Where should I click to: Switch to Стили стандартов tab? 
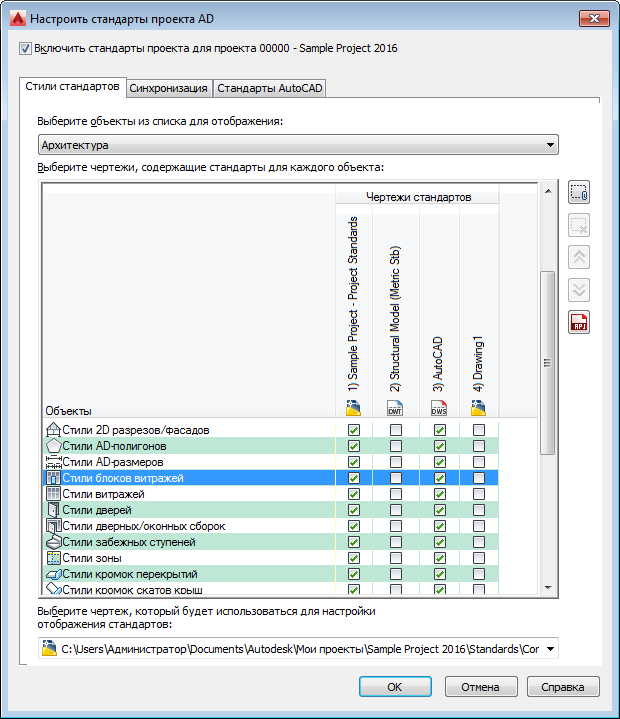coord(72,87)
